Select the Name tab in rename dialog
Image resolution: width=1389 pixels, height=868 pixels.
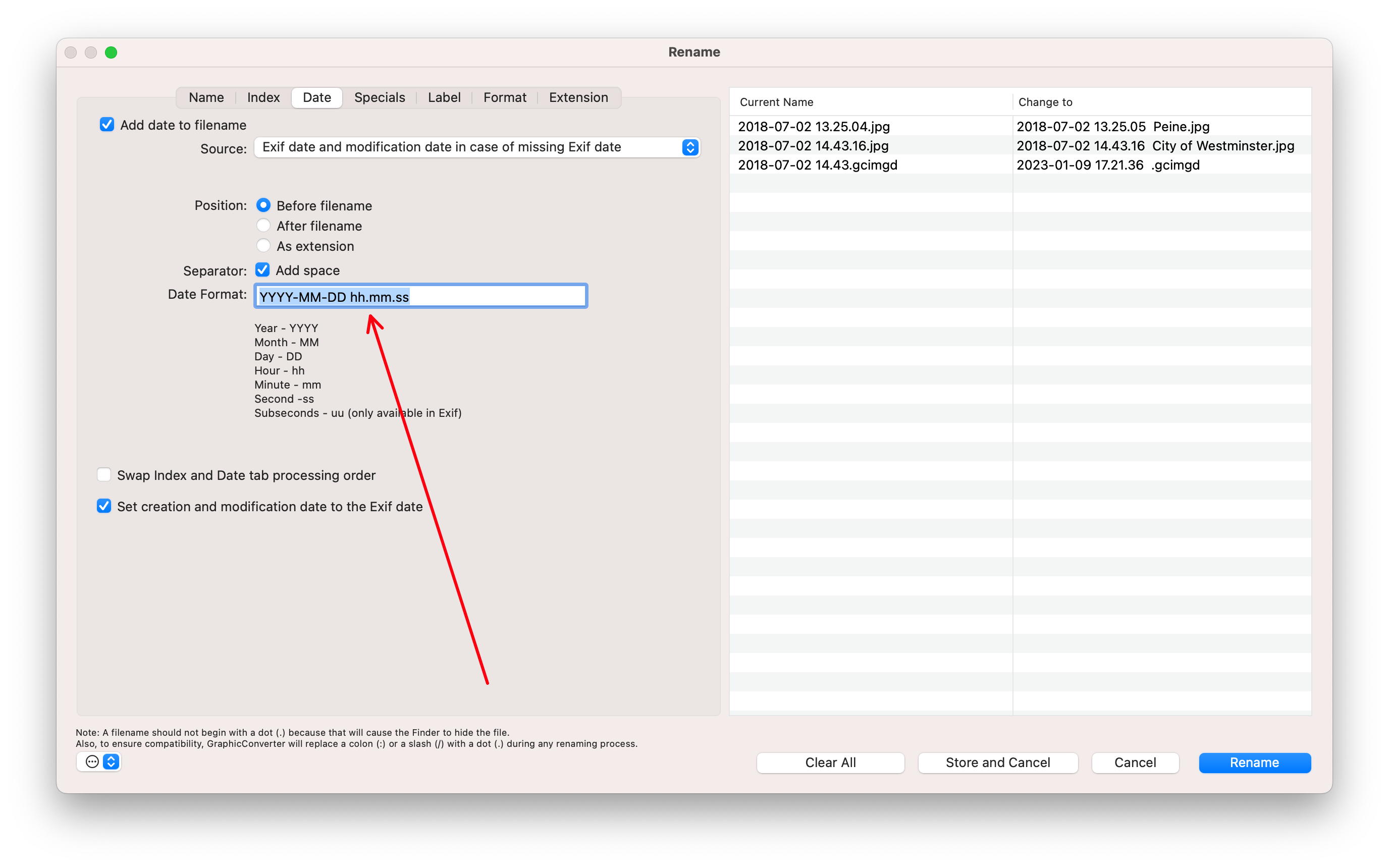click(205, 97)
